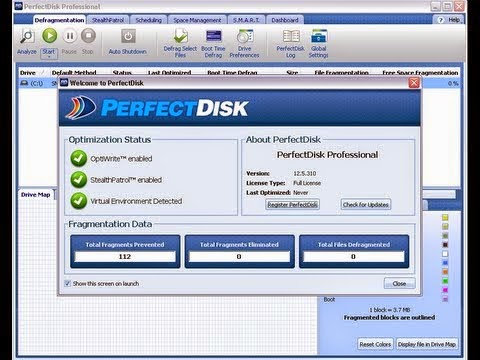480x360 pixels.
Task: Sort by the Size column header
Action: click(292, 73)
